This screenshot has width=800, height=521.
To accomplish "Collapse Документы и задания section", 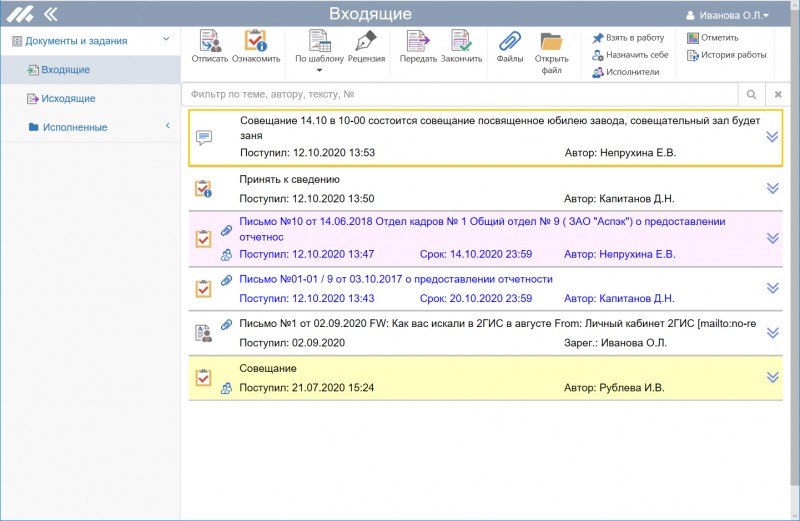I will click(166, 39).
